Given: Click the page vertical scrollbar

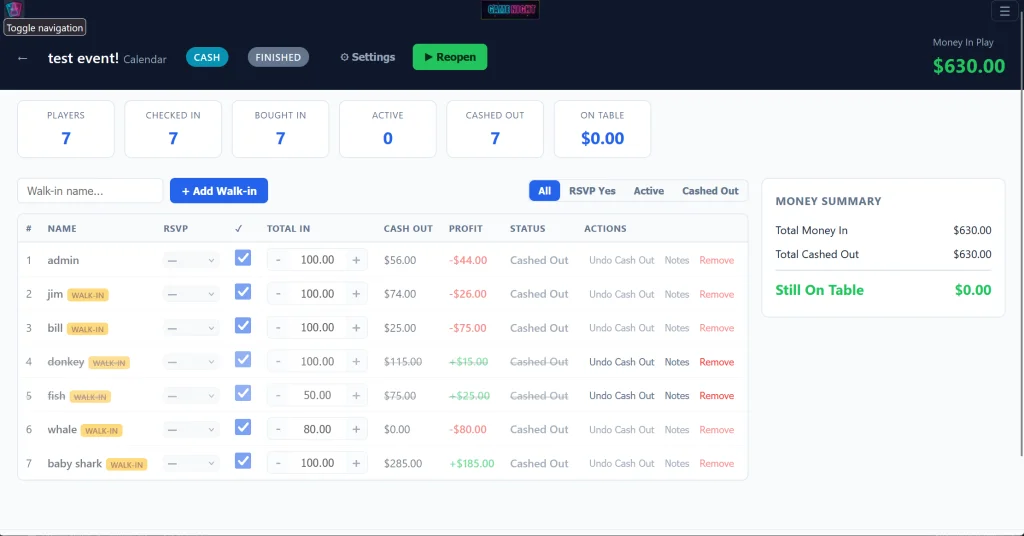Looking at the screenshot, I should tap(1021, 229).
